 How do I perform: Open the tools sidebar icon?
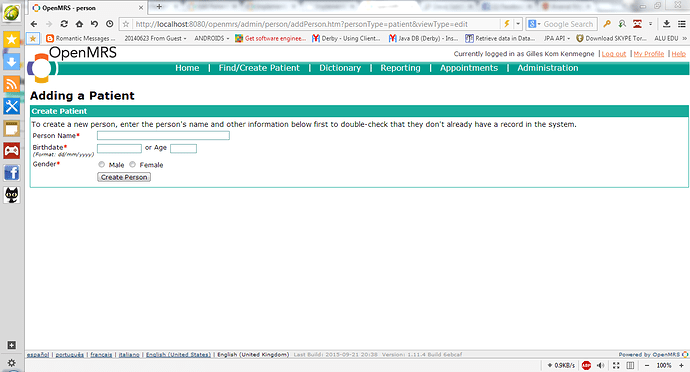(11, 106)
